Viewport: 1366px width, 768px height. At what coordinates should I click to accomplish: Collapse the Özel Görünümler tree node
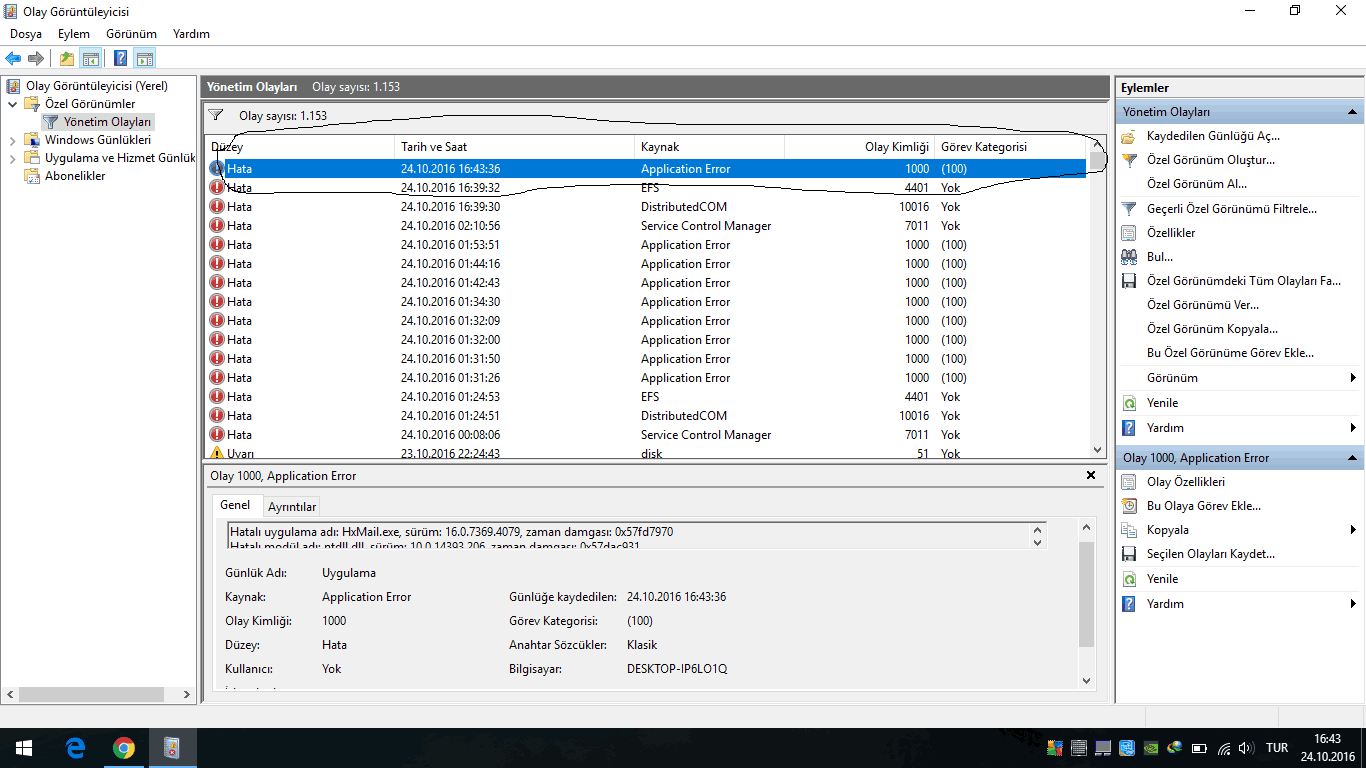point(12,104)
